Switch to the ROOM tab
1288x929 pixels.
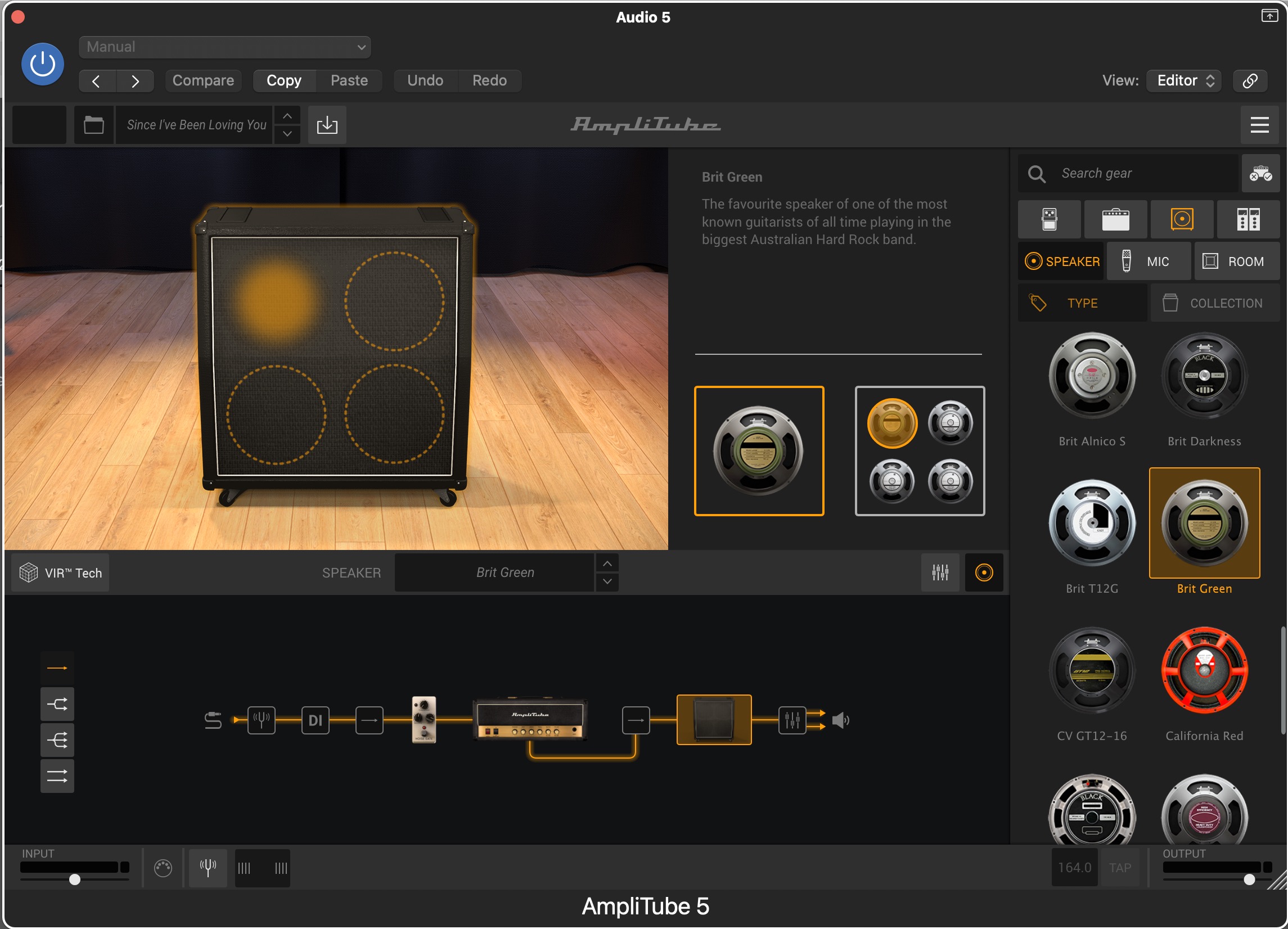tap(1238, 262)
